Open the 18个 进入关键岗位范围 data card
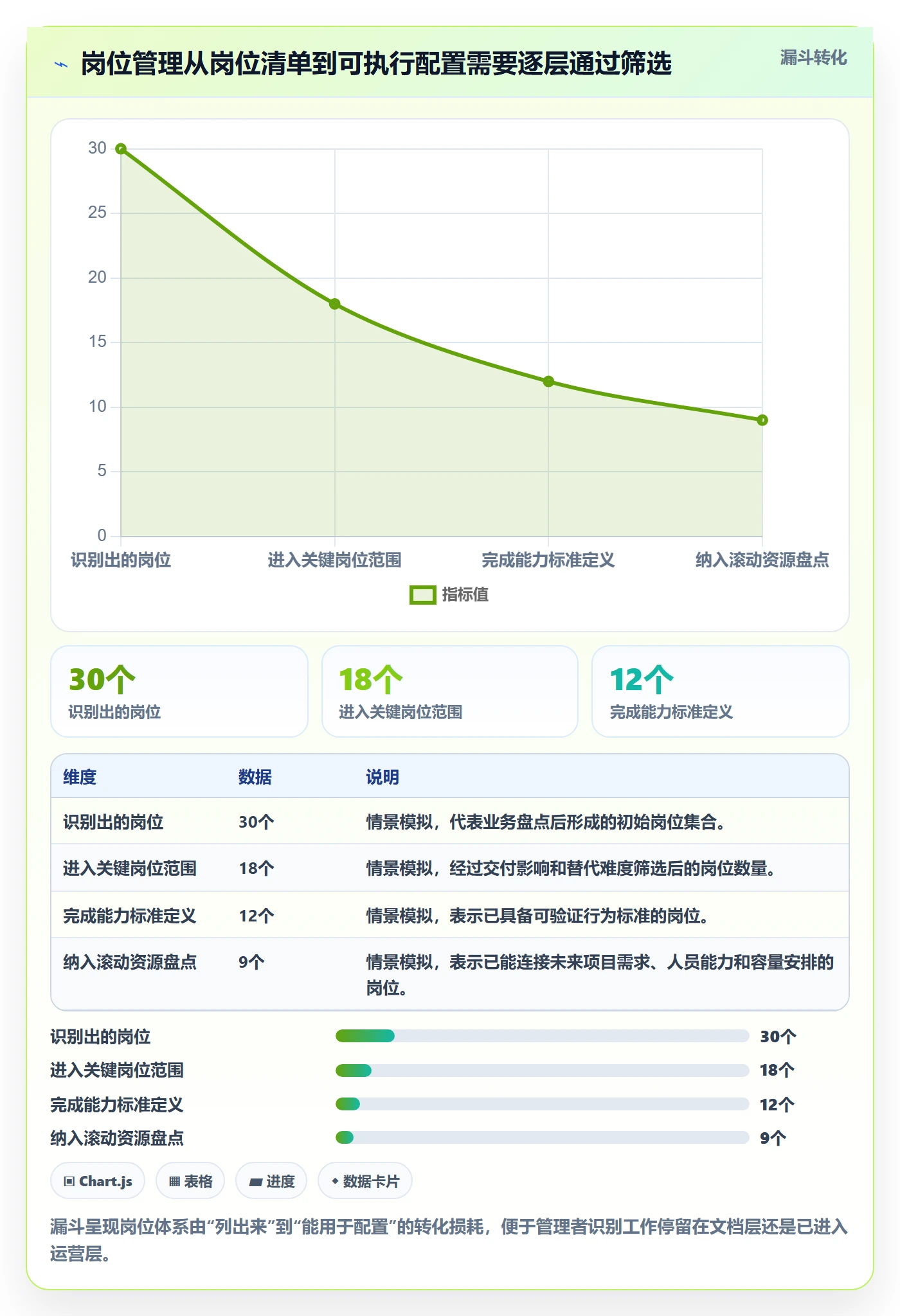 tap(450, 691)
